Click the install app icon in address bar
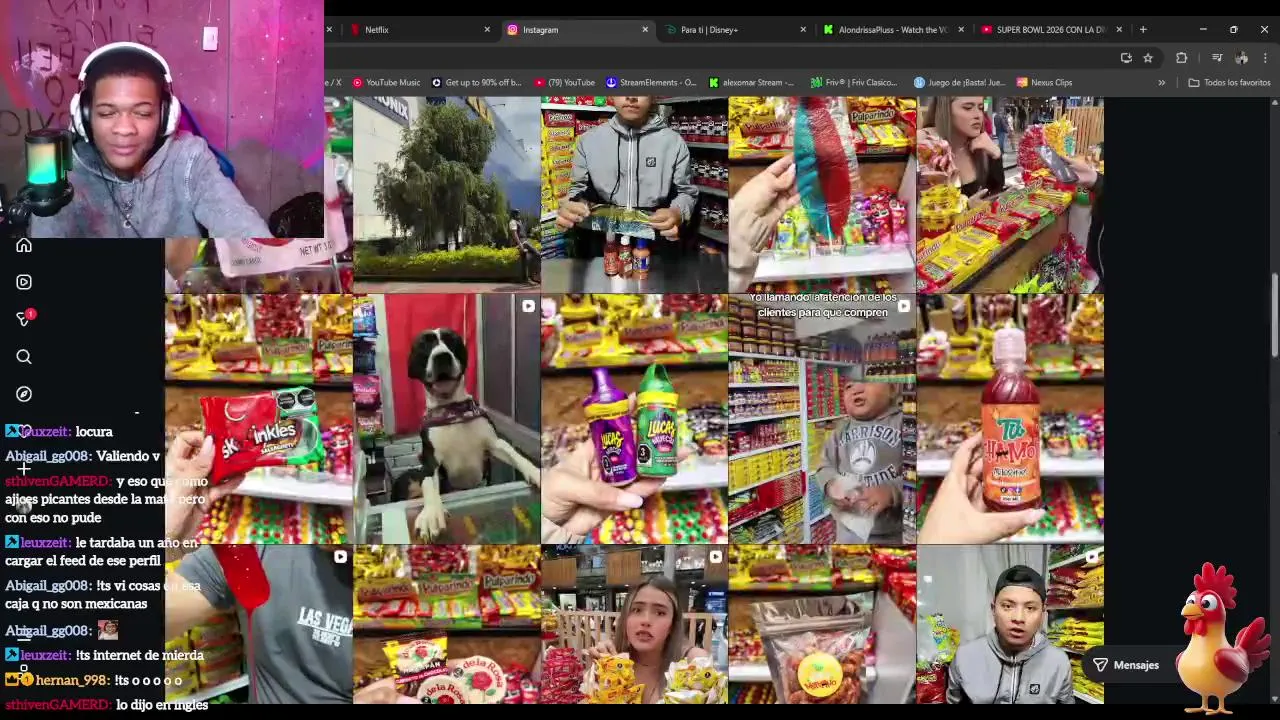 [x=1126, y=58]
